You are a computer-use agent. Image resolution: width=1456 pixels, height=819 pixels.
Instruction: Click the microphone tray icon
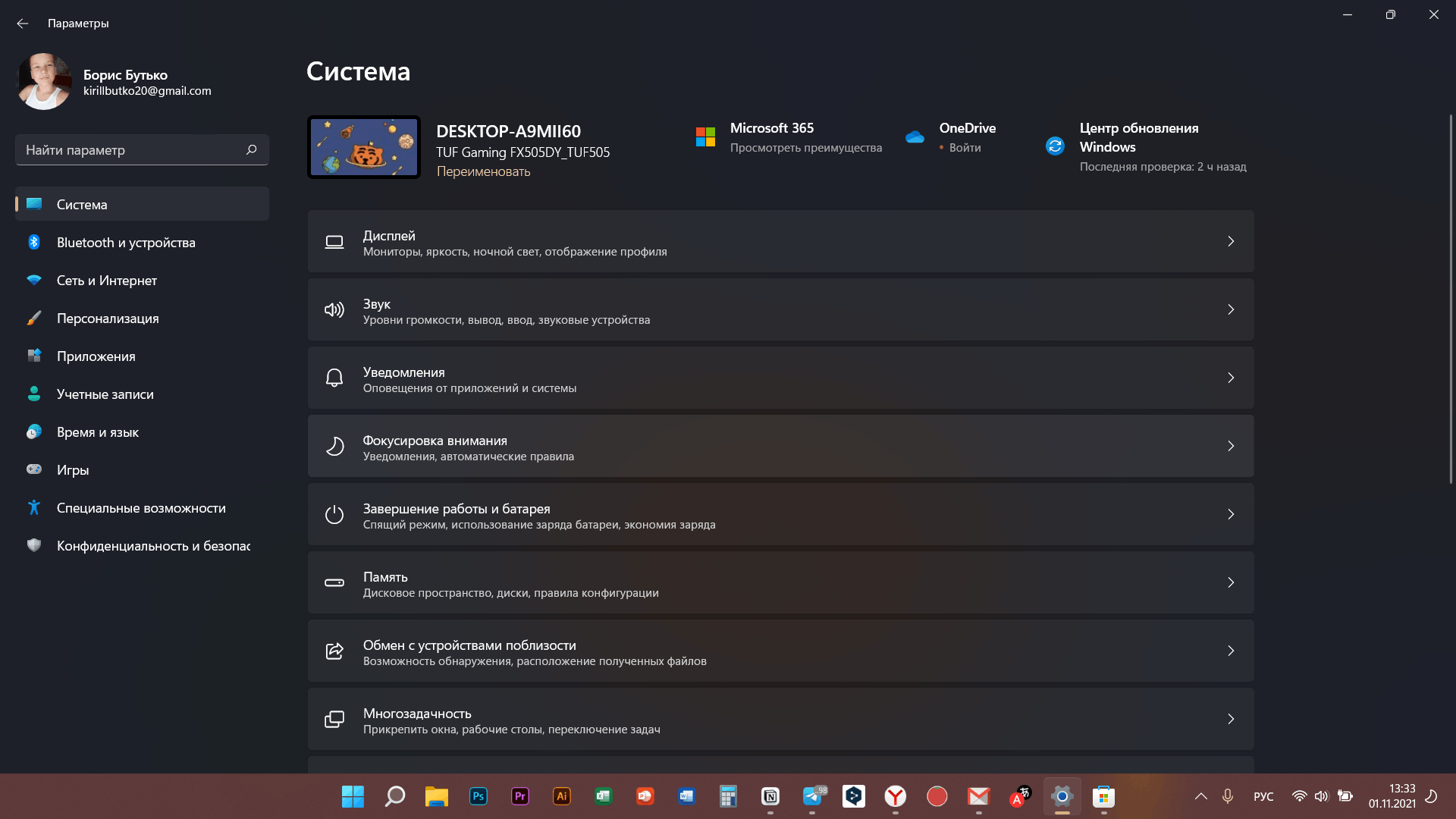click(x=1228, y=796)
